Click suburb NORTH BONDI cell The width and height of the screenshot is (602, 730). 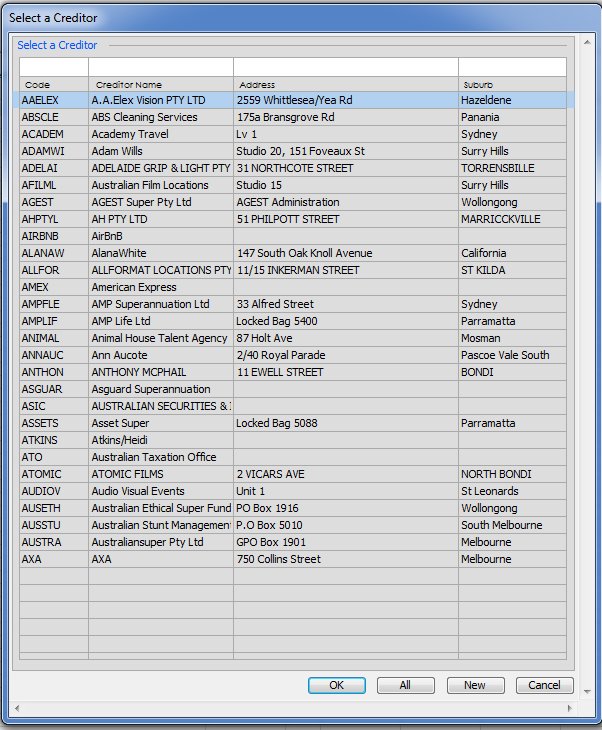tap(512, 474)
